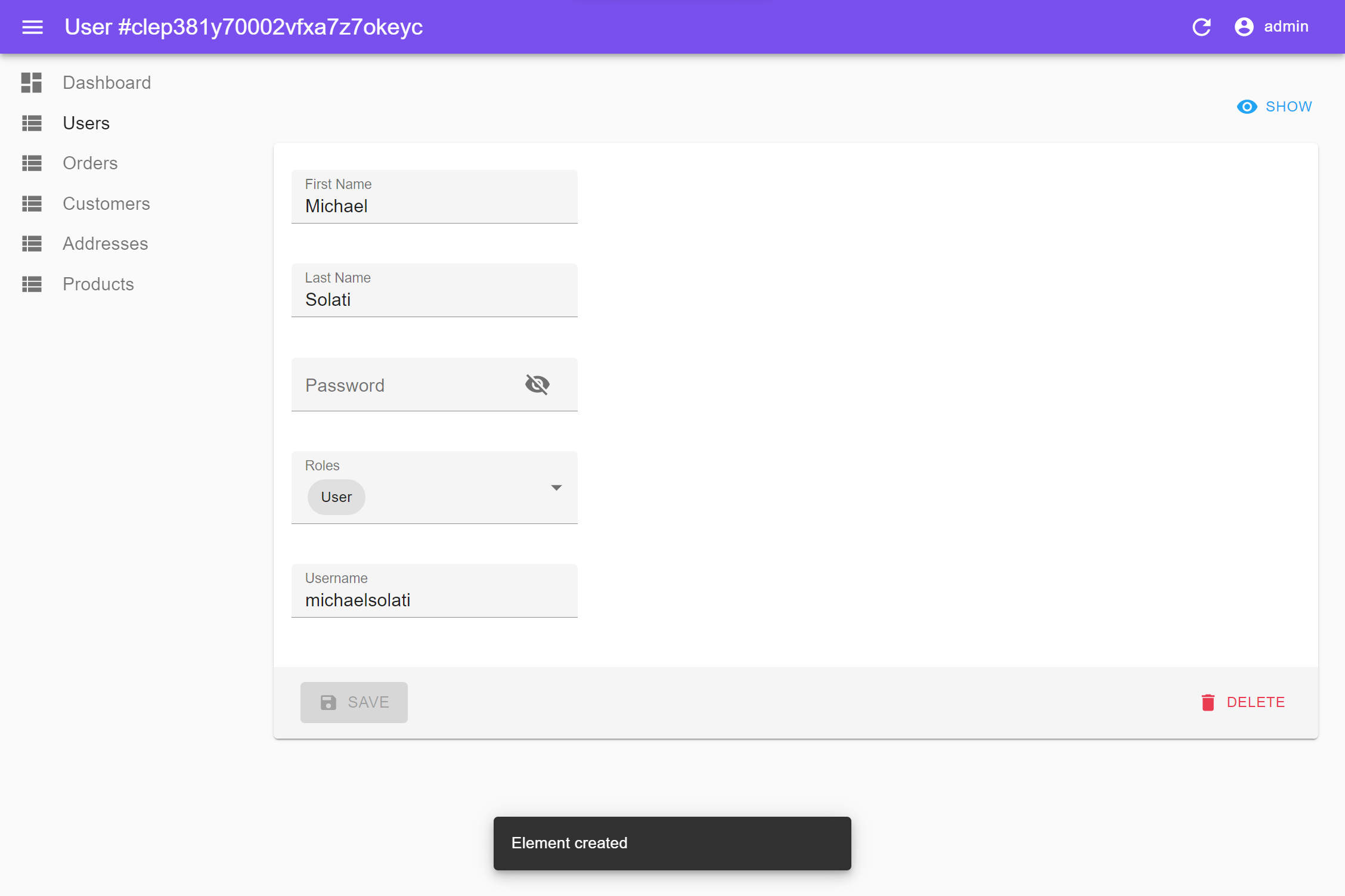Click the page title User #clep381y70002vfxa7z7okeyc
1345x896 pixels.
[243, 27]
